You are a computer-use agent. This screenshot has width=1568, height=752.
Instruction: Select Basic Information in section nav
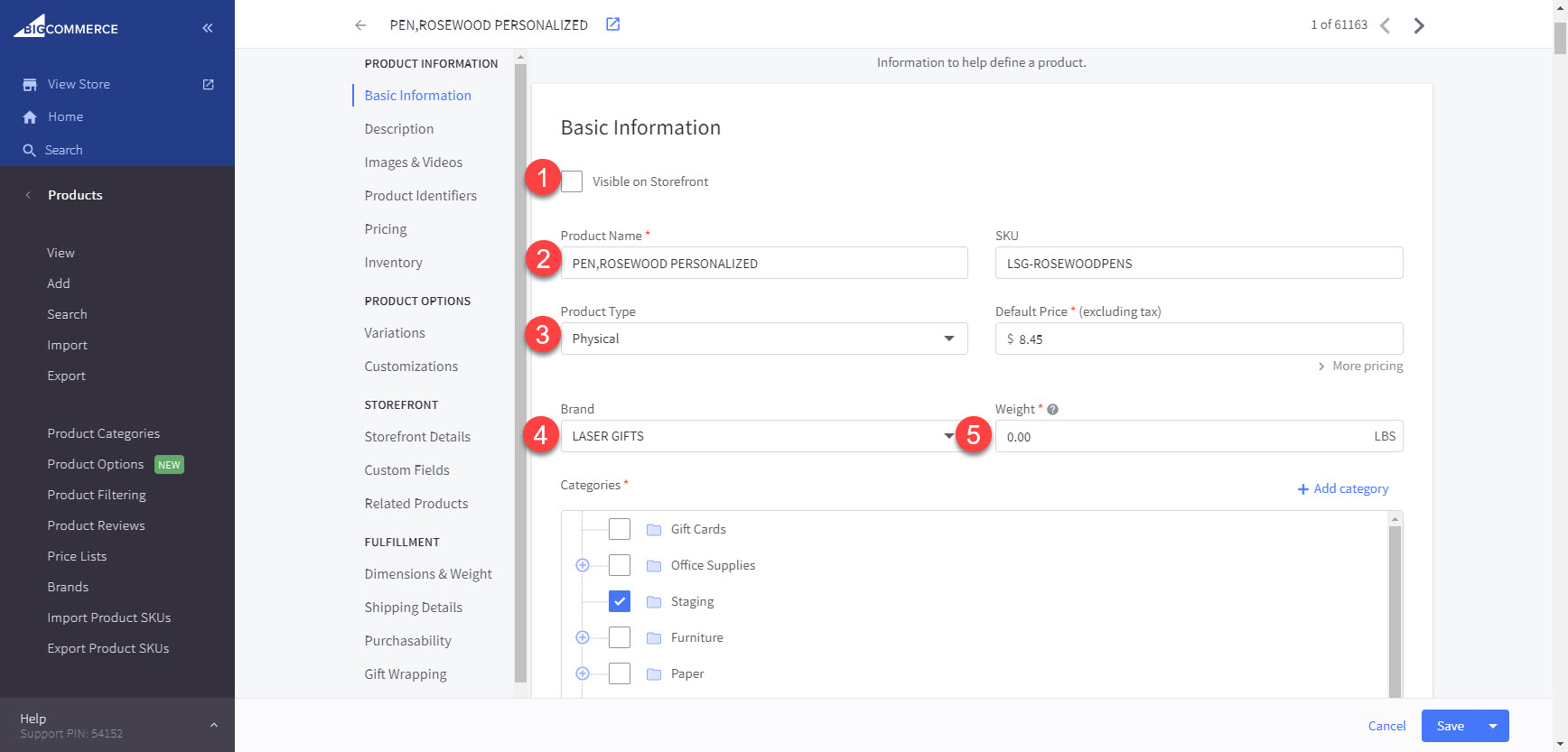click(417, 96)
